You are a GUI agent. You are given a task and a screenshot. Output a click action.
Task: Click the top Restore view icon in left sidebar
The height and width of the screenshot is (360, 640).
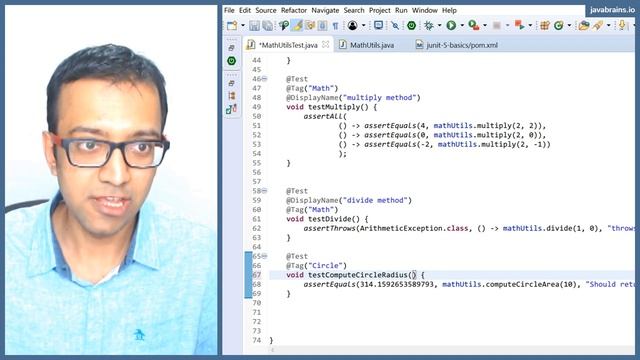(231, 48)
